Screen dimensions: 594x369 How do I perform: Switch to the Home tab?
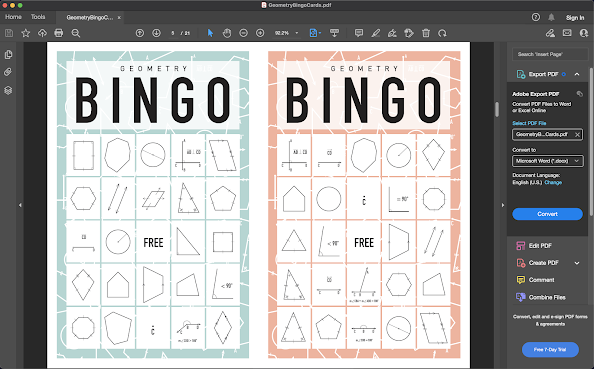(13, 17)
